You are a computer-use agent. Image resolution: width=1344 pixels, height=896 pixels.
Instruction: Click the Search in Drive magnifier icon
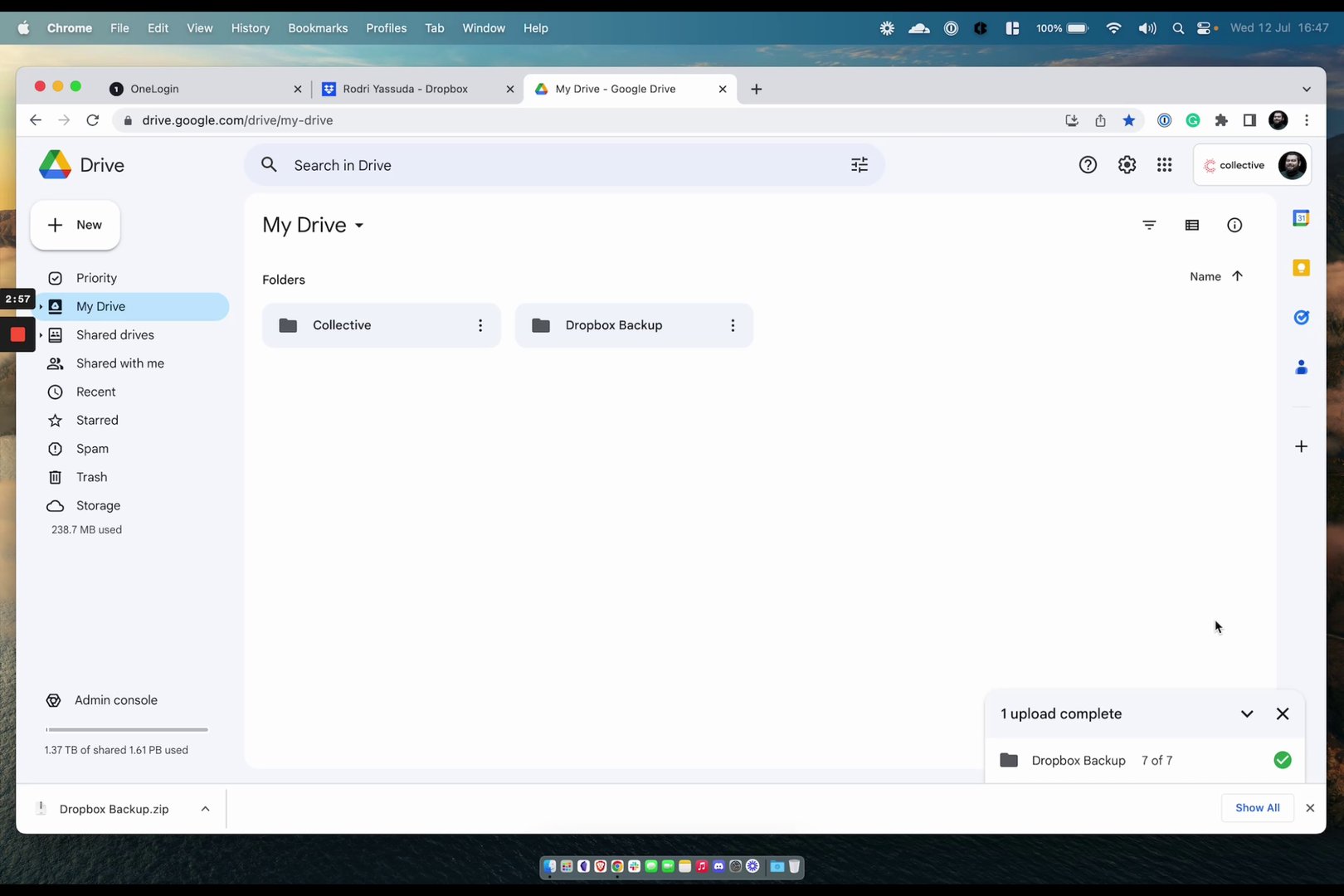[x=269, y=165]
